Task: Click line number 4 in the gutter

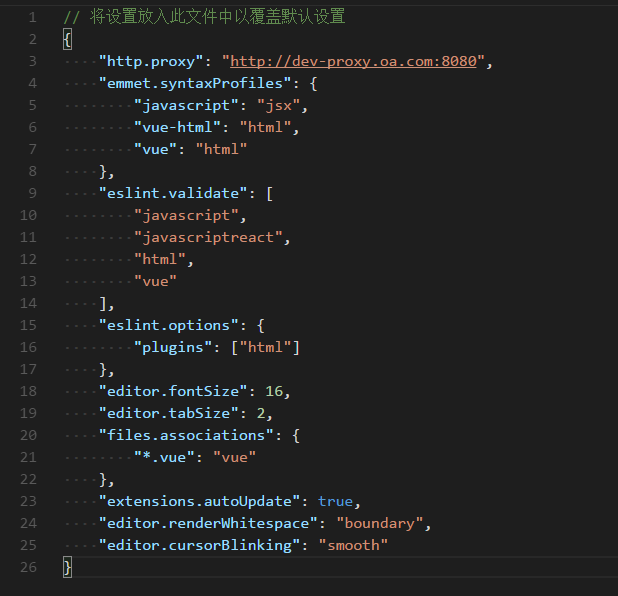Action: (32, 84)
